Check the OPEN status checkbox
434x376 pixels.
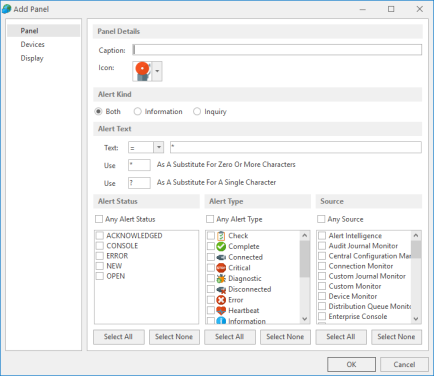coord(100,276)
